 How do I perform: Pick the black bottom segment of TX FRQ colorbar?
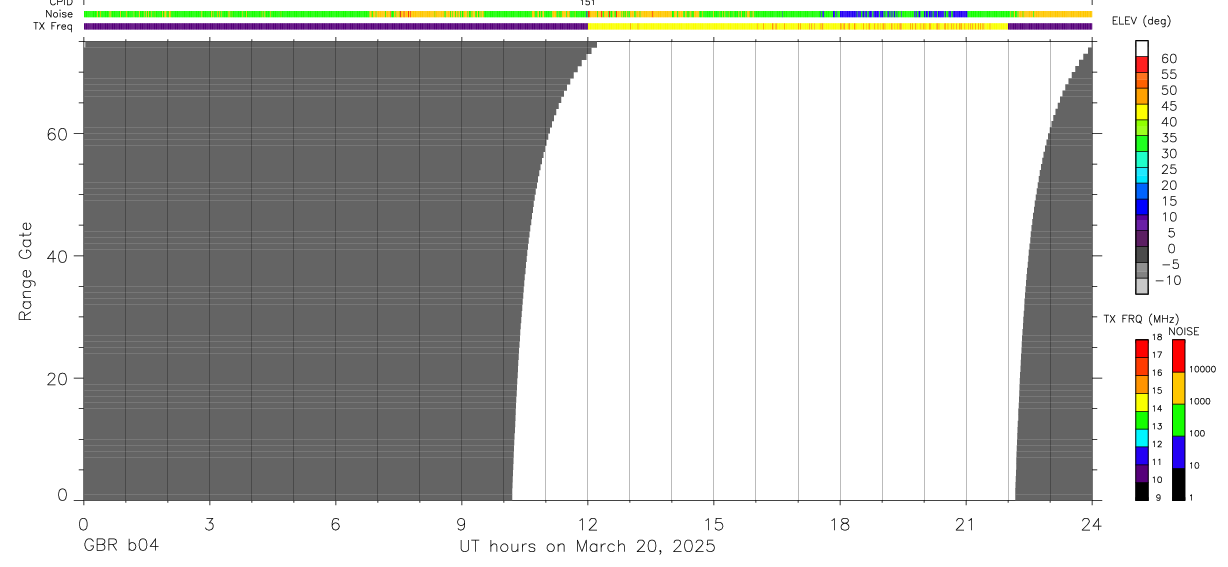tap(1142, 492)
